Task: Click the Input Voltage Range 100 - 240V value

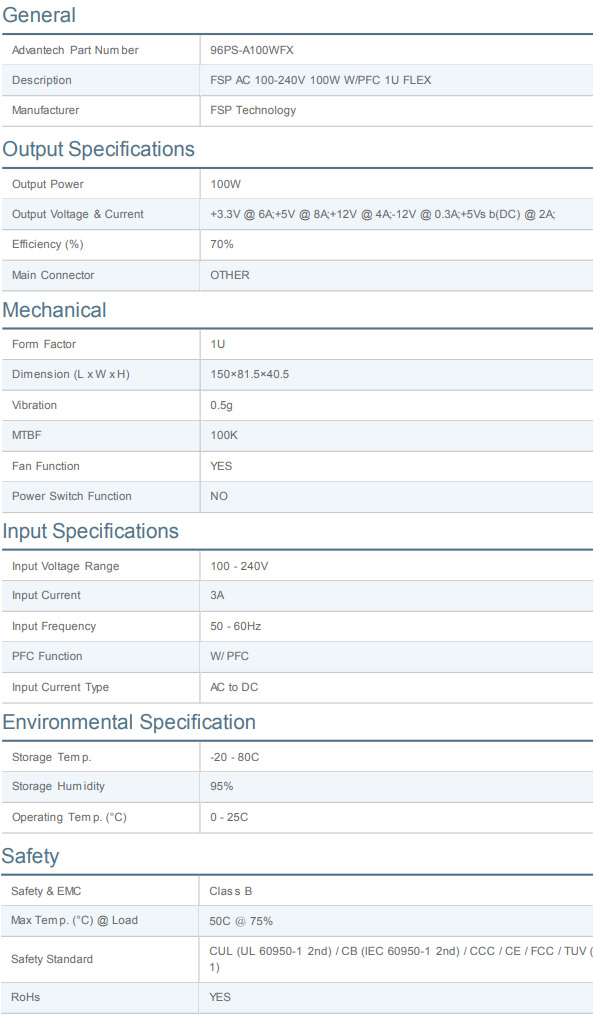Action: coord(239,567)
